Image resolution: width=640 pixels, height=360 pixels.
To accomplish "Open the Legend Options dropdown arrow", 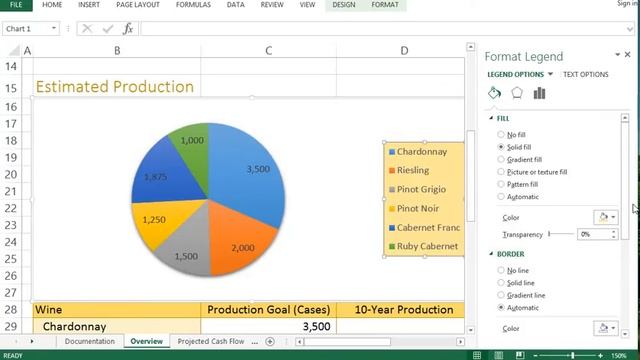I will pyautogui.click(x=550, y=74).
